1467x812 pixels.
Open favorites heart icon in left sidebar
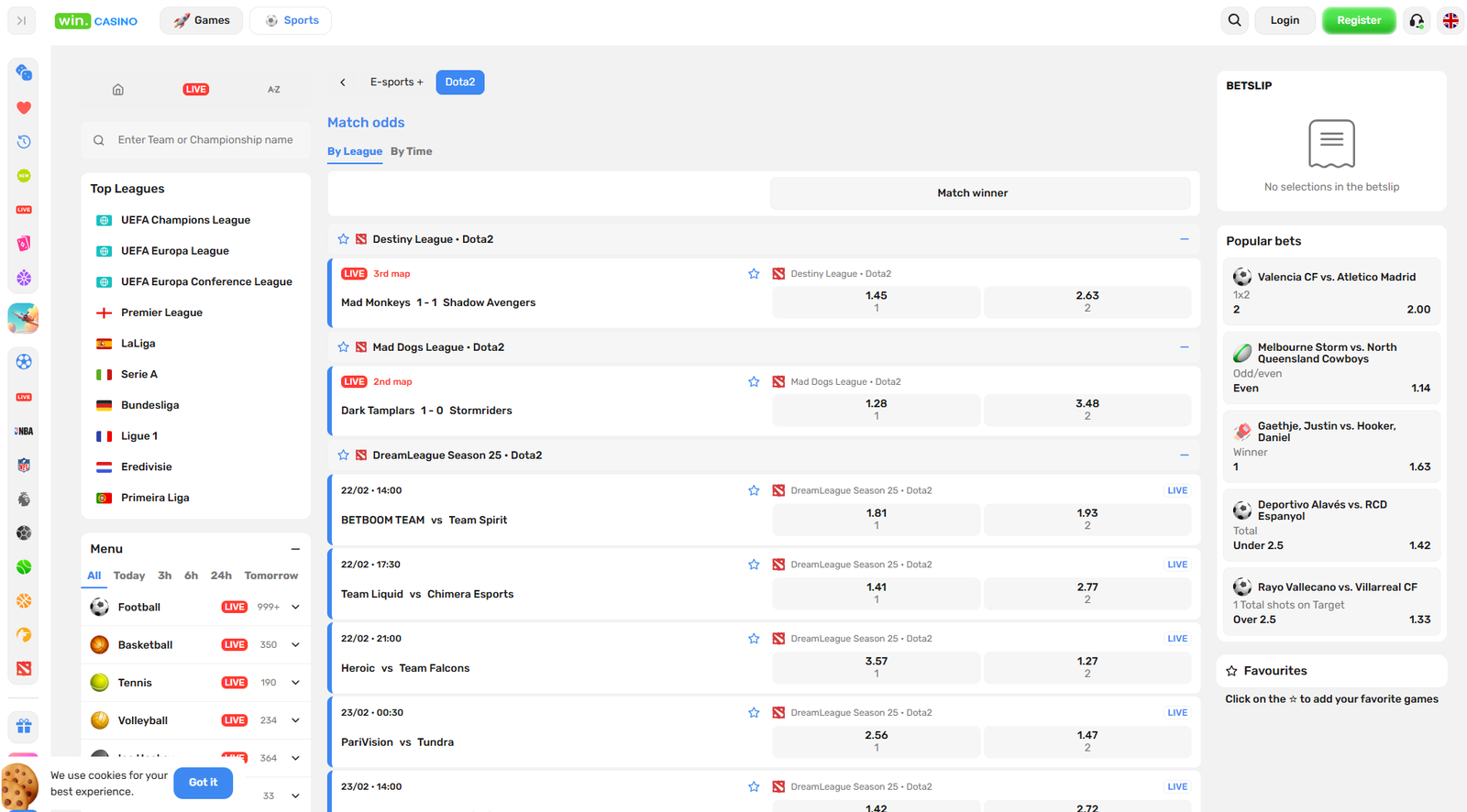[x=24, y=107]
